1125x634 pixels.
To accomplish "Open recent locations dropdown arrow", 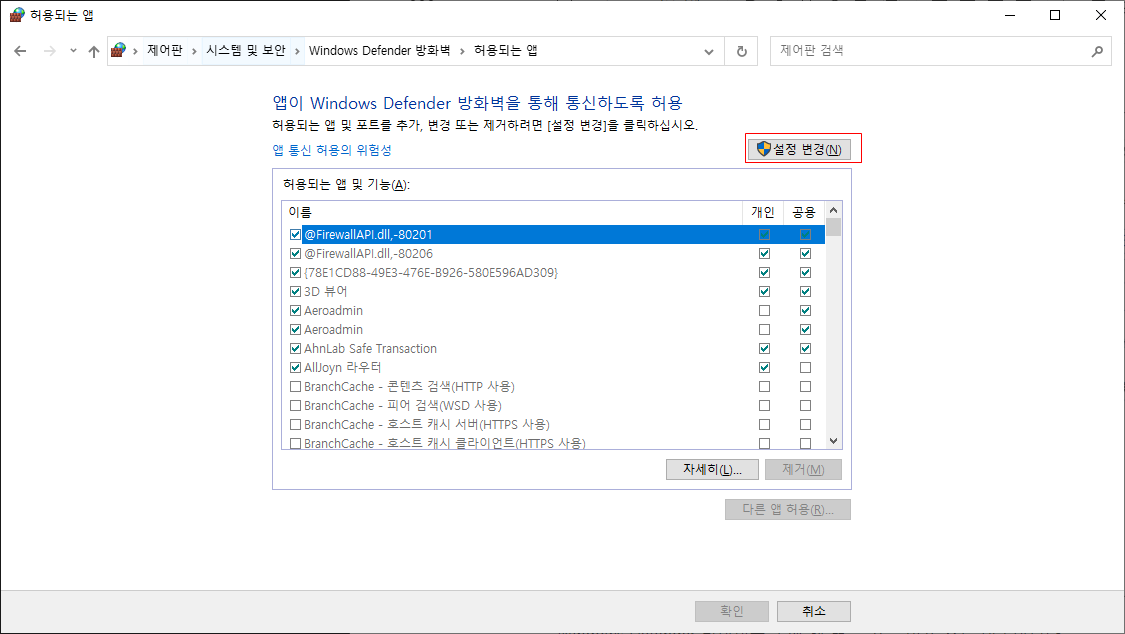I will click(x=73, y=51).
